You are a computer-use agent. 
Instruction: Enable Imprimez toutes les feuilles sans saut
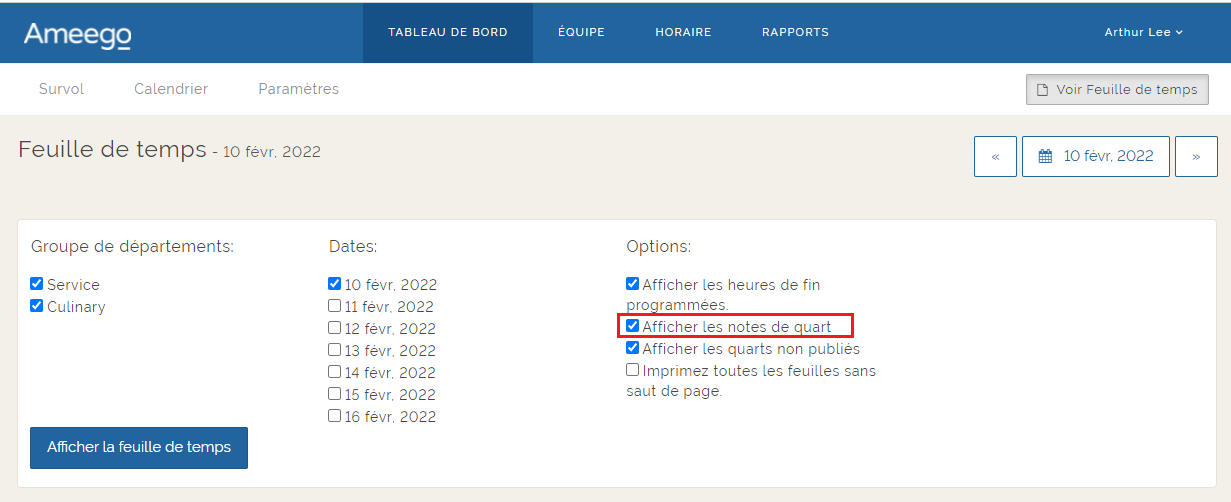(x=632, y=370)
